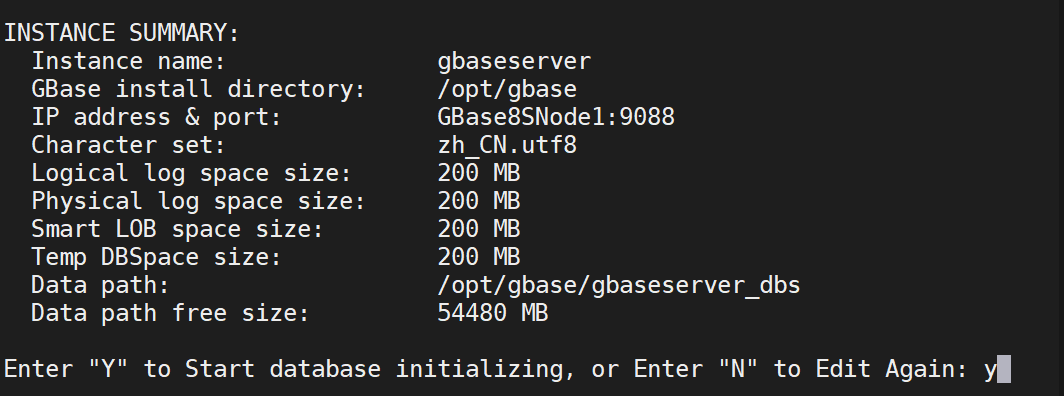Screen dimensions: 1064x396
Task: Click the 'Instance name:' label
Action: tap(128, 61)
